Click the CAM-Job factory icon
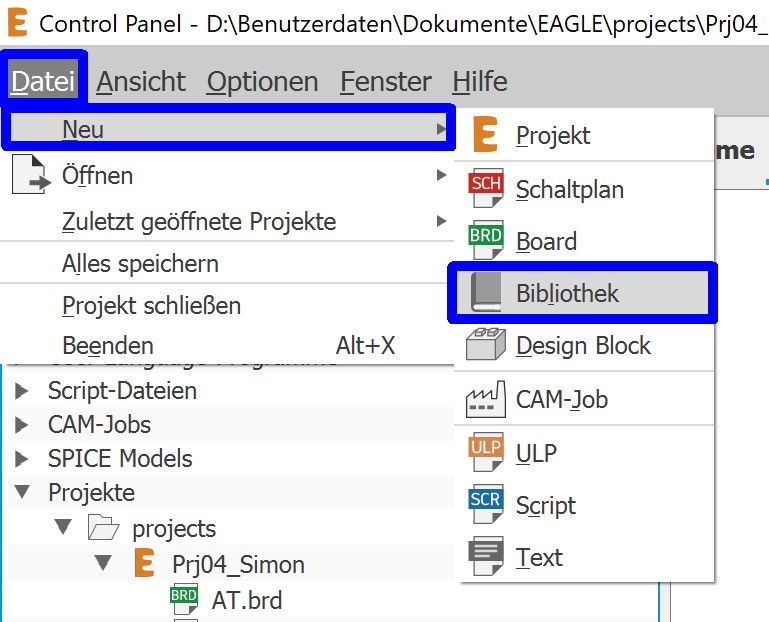This screenshot has height=622, width=769. [x=486, y=400]
